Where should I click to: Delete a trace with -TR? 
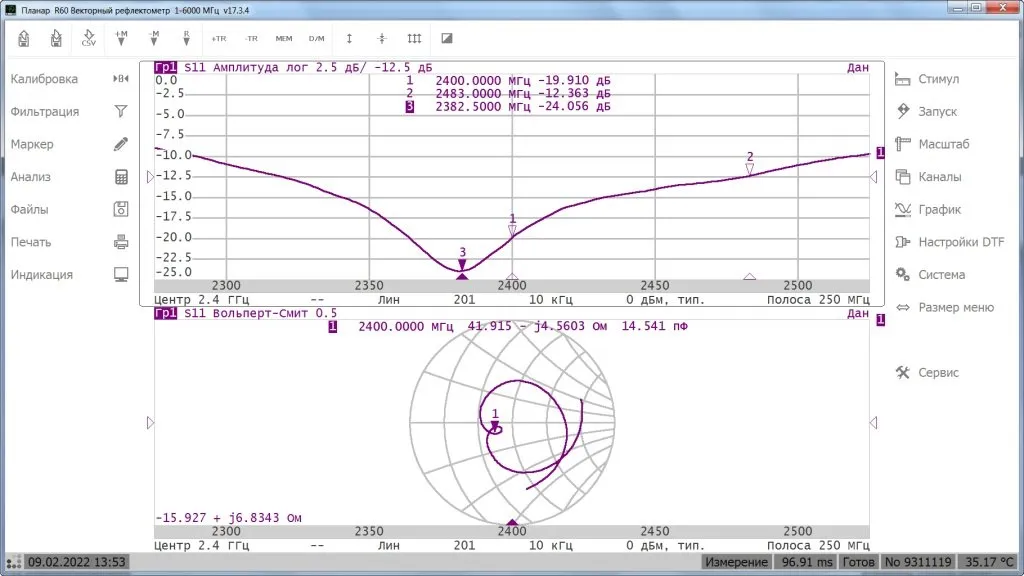point(251,39)
